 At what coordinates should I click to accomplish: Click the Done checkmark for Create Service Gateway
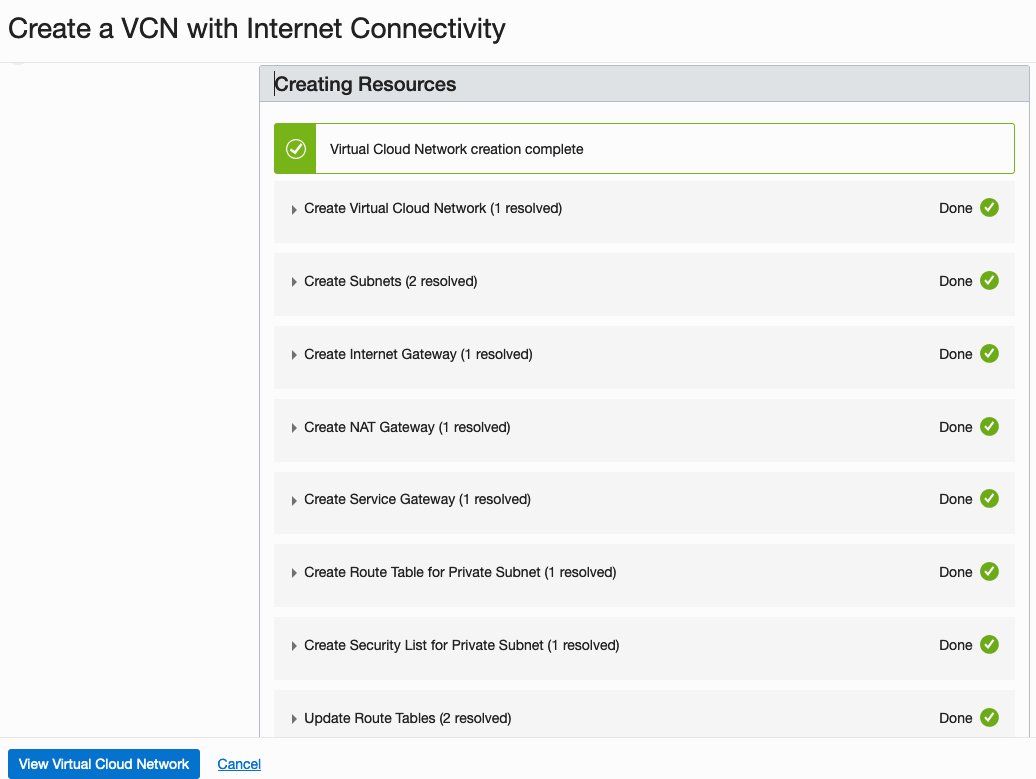coord(989,499)
